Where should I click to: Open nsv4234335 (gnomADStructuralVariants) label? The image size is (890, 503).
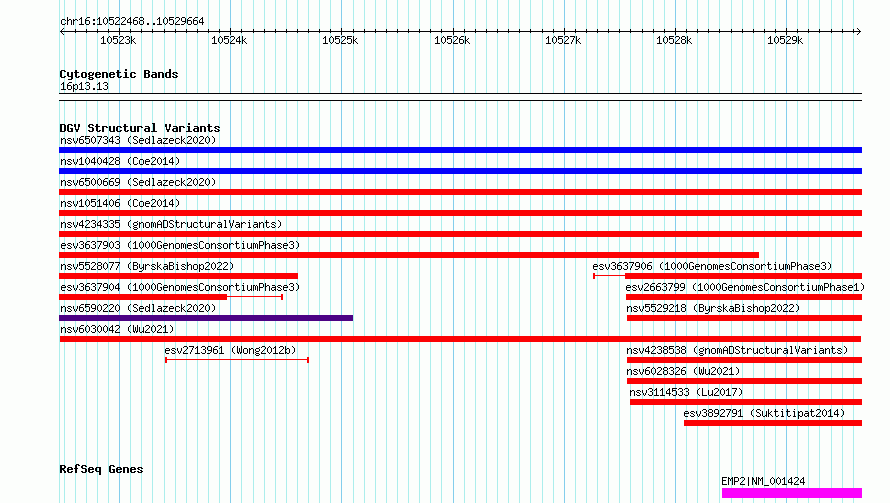pos(171,224)
